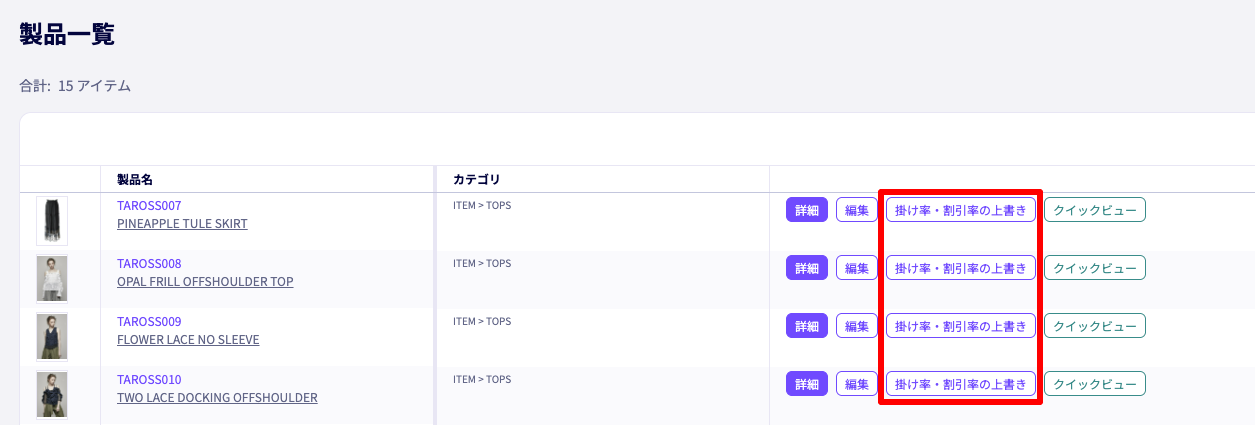Open 詳細 for TAROSS009 Flower Lace
This screenshot has width=1255, height=425.
[x=807, y=326]
